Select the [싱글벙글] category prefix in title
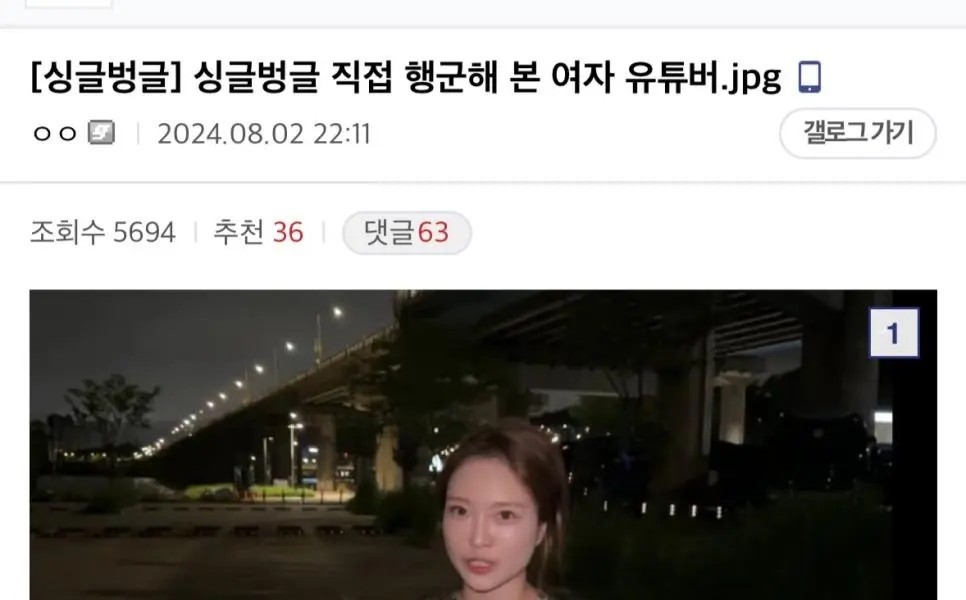The height and width of the screenshot is (600, 966). (x=106, y=78)
